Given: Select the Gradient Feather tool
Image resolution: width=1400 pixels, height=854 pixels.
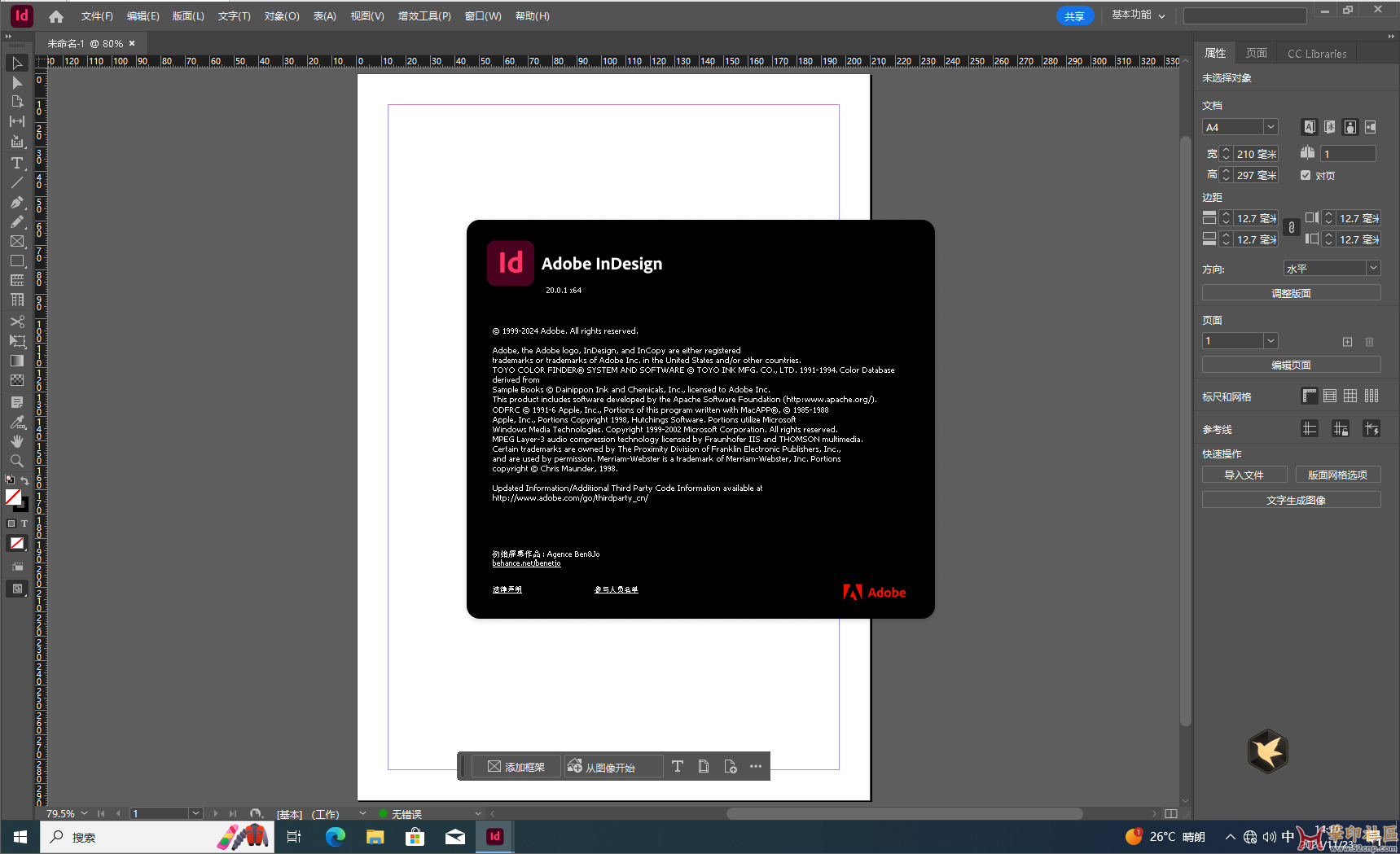Looking at the screenshot, I should 17,380.
